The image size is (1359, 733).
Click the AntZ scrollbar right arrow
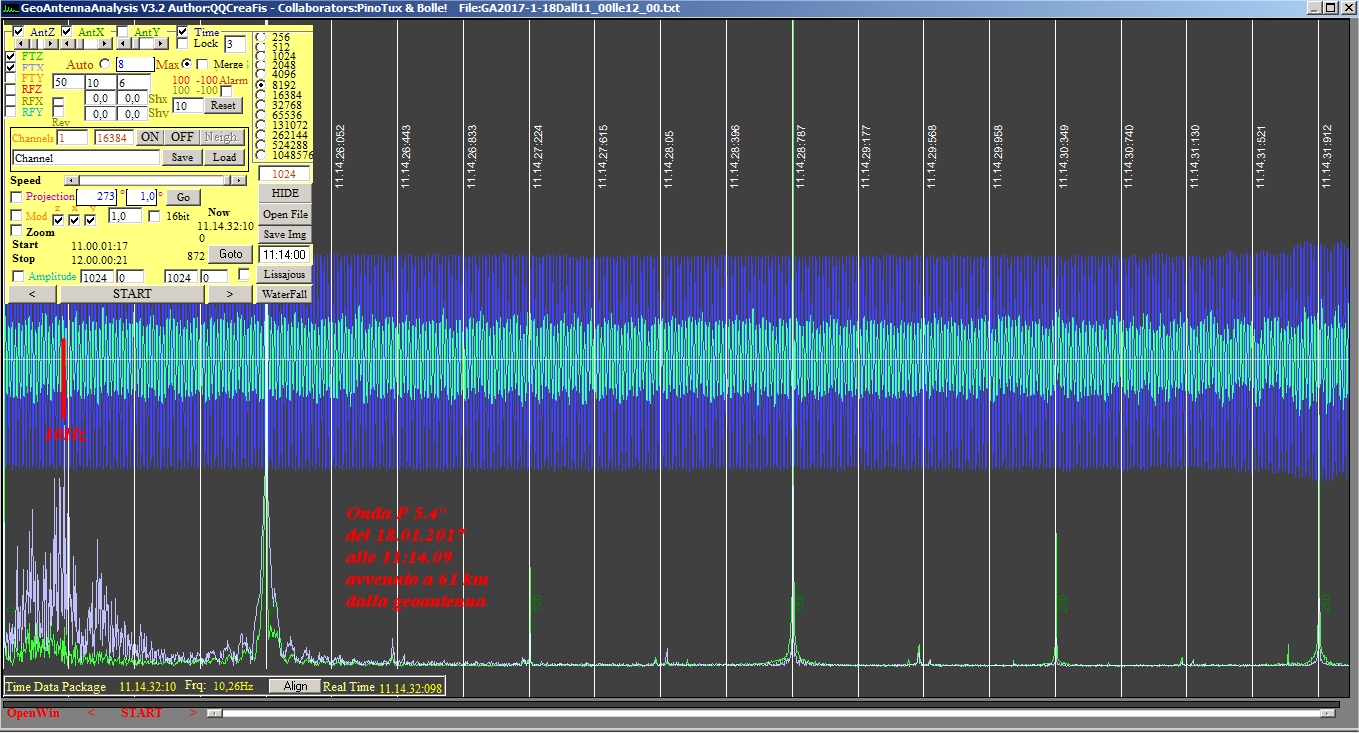point(51,43)
